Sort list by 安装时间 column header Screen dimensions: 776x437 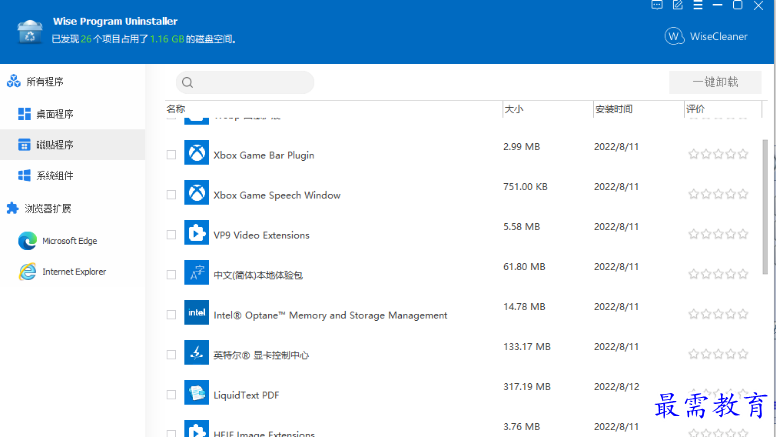point(613,108)
